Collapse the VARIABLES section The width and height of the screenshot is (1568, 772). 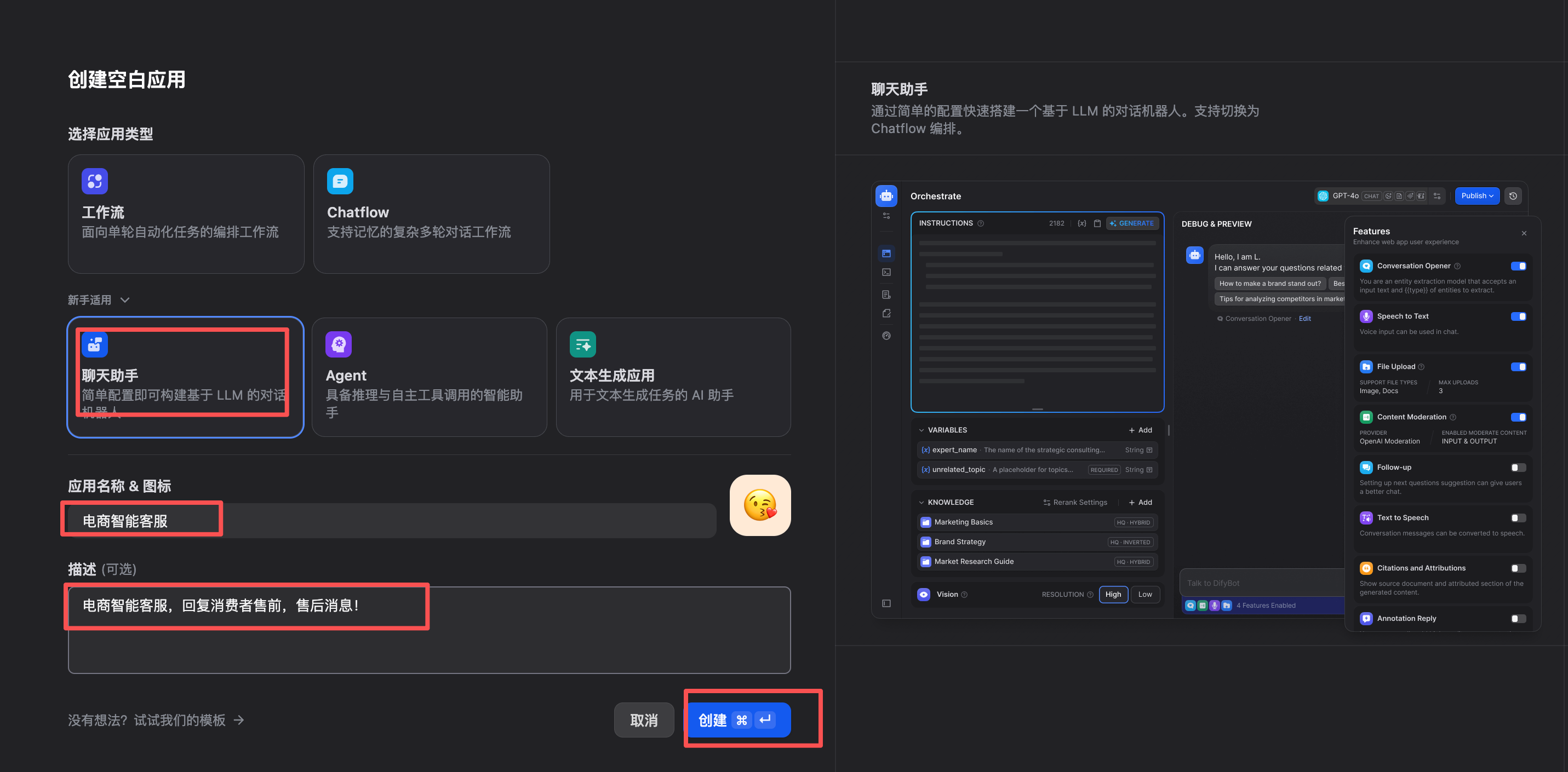922,430
